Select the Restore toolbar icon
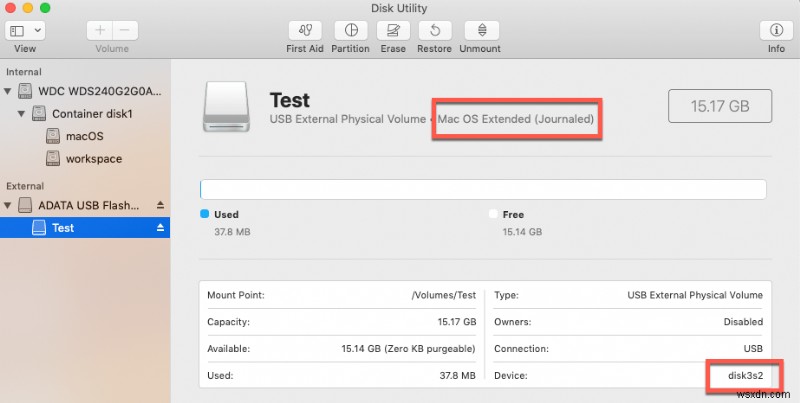Viewport: 800px width, 403px height. (436, 30)
